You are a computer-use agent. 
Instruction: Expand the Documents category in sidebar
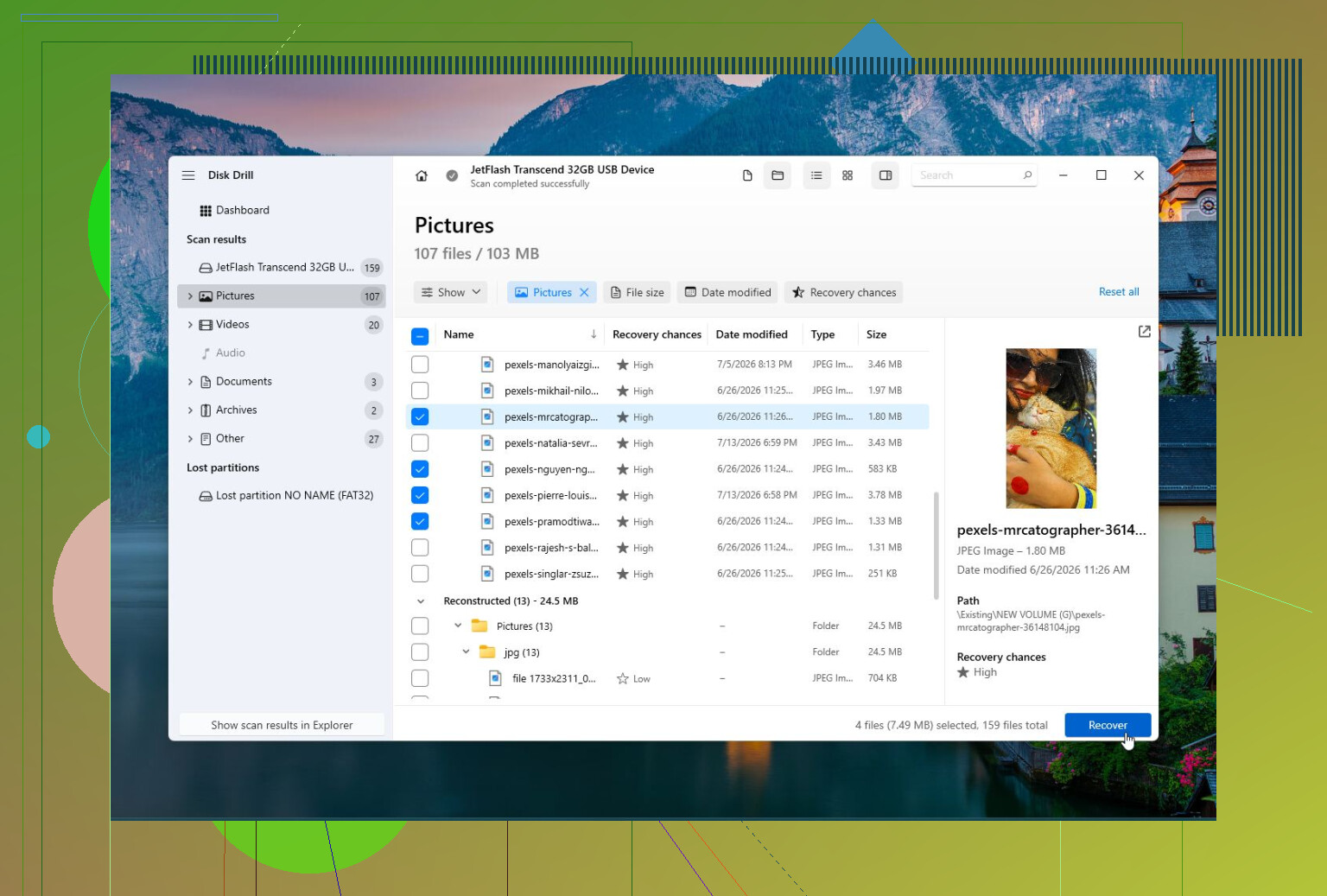tap(190, 382)
